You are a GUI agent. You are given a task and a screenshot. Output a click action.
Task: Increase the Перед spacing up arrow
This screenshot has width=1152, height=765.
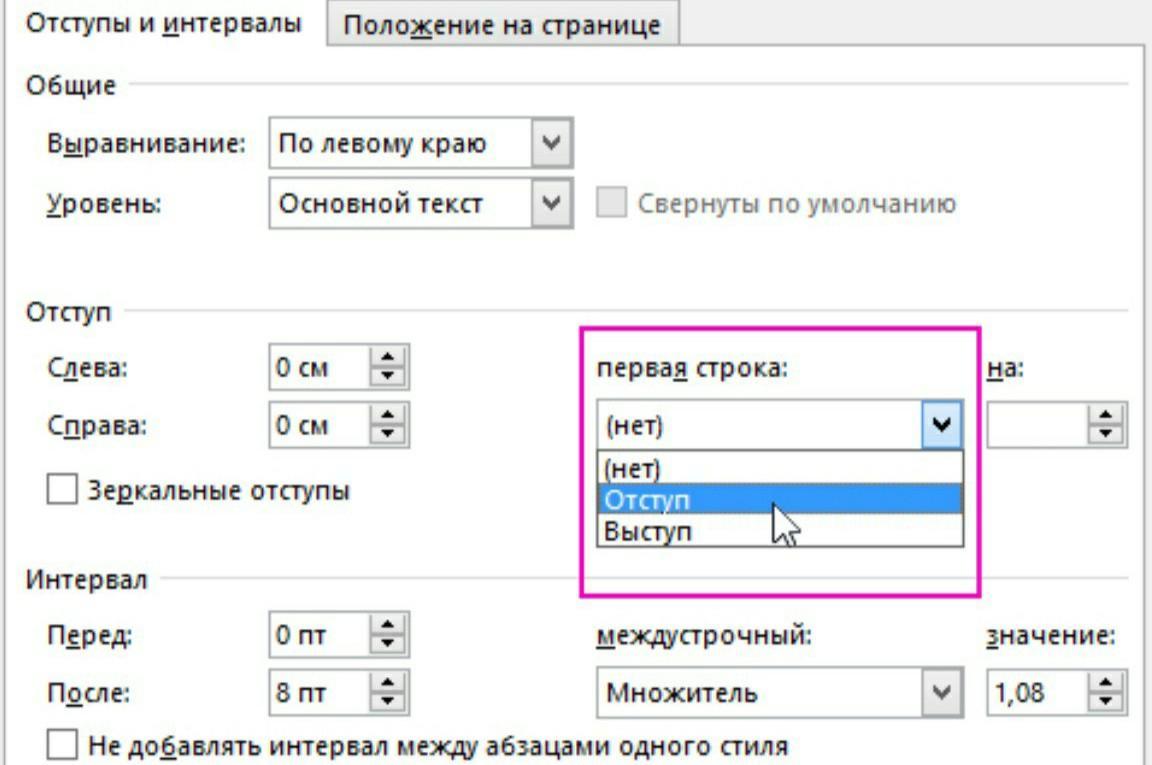coord(387,624)
